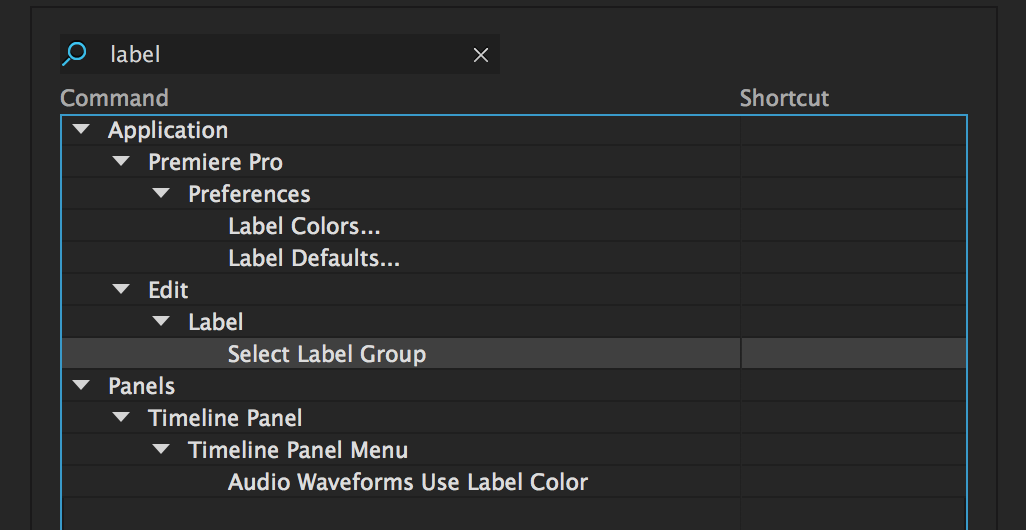Collapse the Edit group triangle
This screenshot has height=530, width=1026.
(121, 289)
